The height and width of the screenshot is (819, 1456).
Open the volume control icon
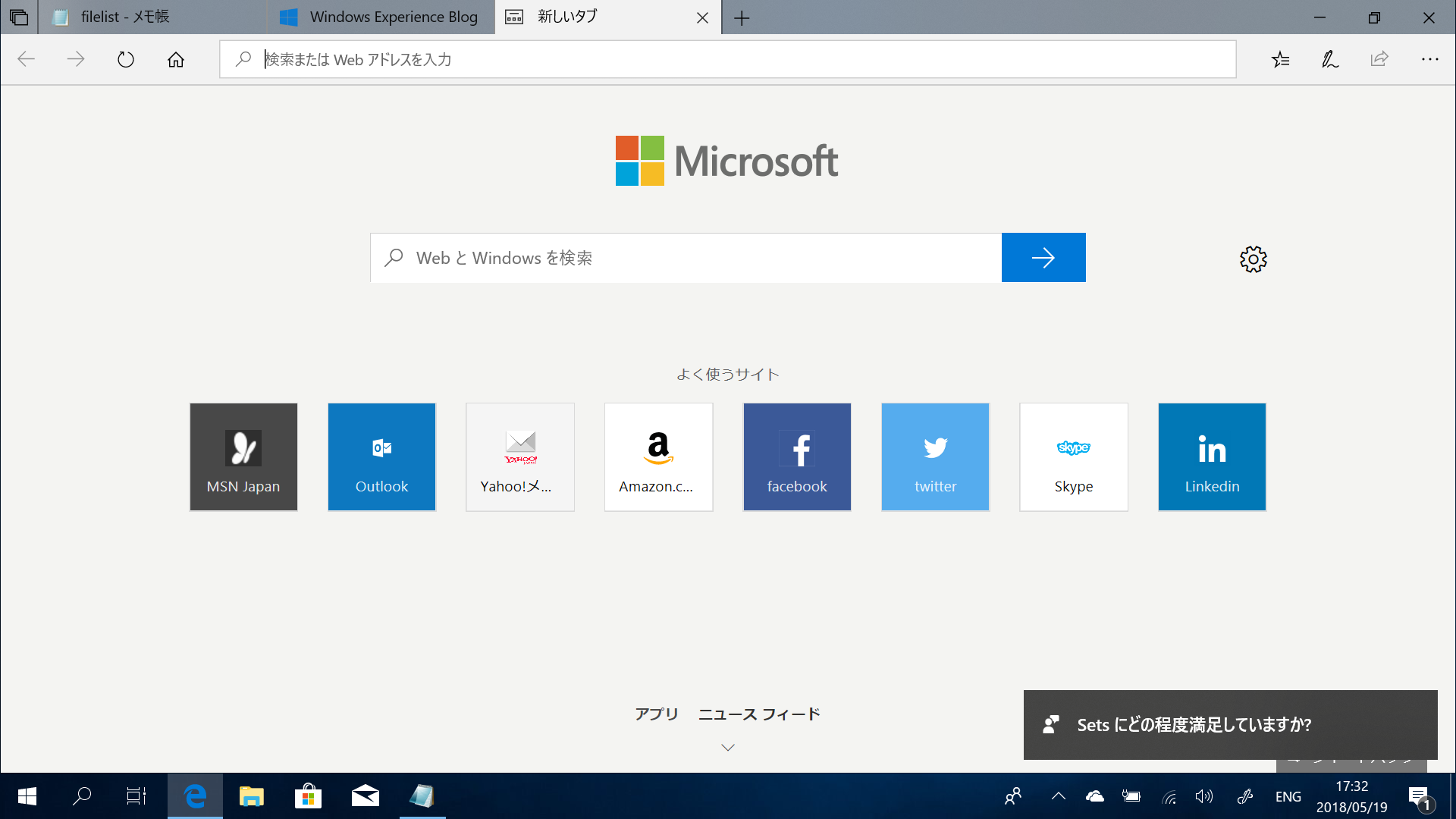[x=1204, y=796]
